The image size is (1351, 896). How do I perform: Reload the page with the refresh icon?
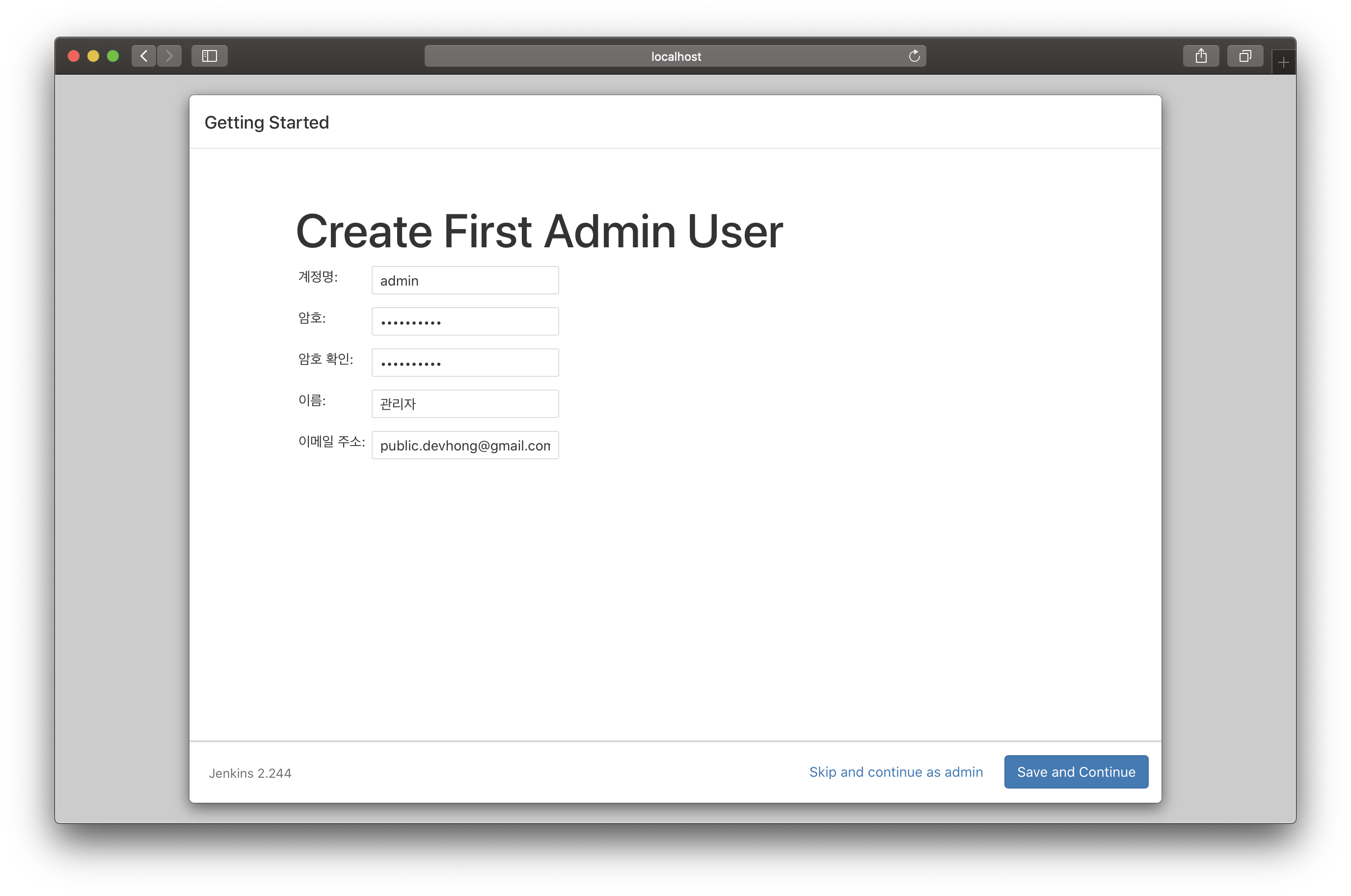914,56
